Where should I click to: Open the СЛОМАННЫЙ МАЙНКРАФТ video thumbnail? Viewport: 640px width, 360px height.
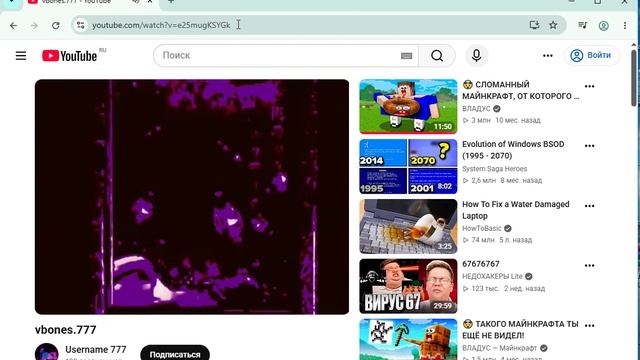pyautogui.click(x=408, y=107)
